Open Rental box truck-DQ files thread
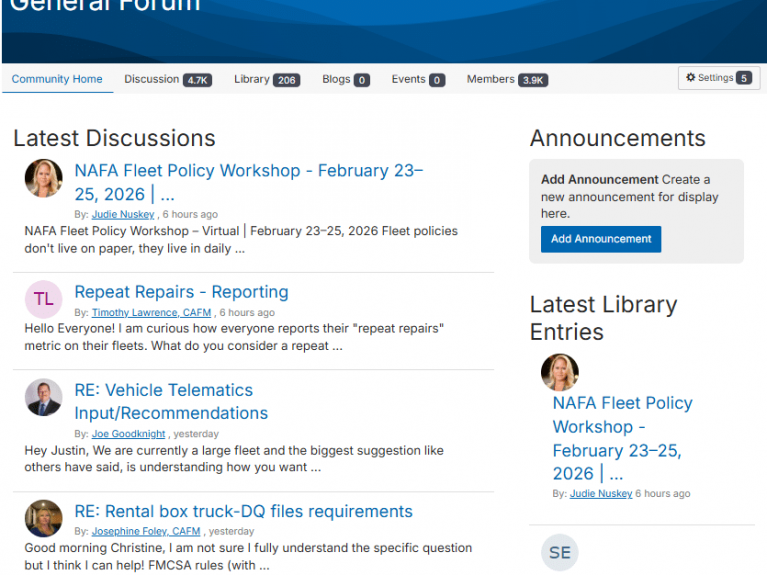 coord(243,511)
